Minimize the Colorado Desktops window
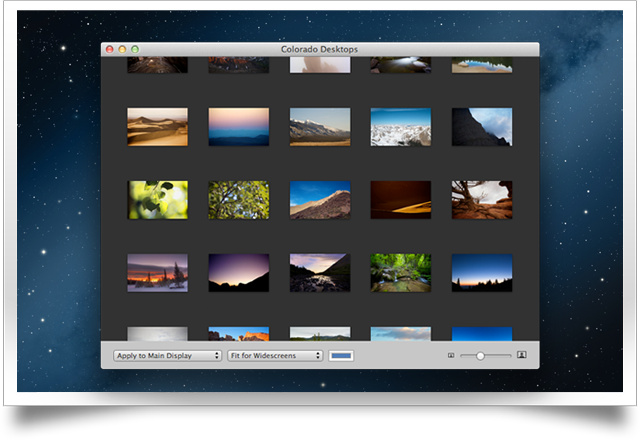The height and width of the screenshot is (440, 640). (122, 49)
